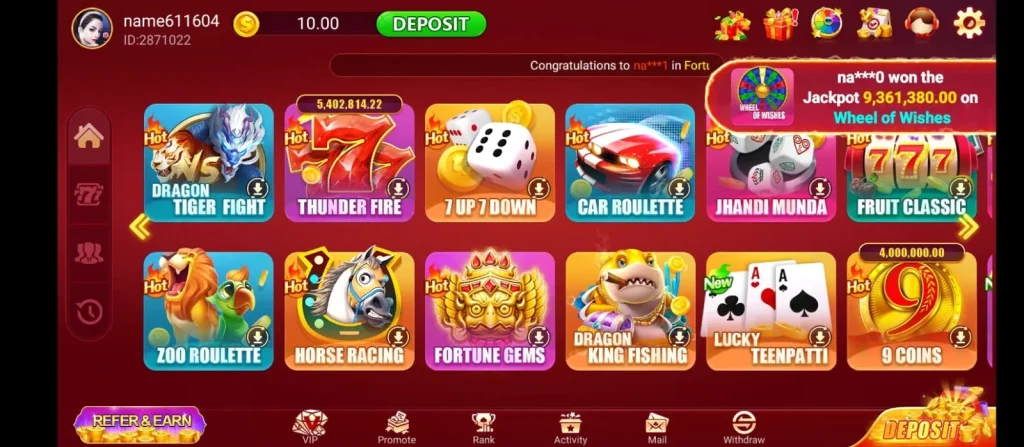Open the Mail tab
This screenshot has width=1024, height=447.
656,429
